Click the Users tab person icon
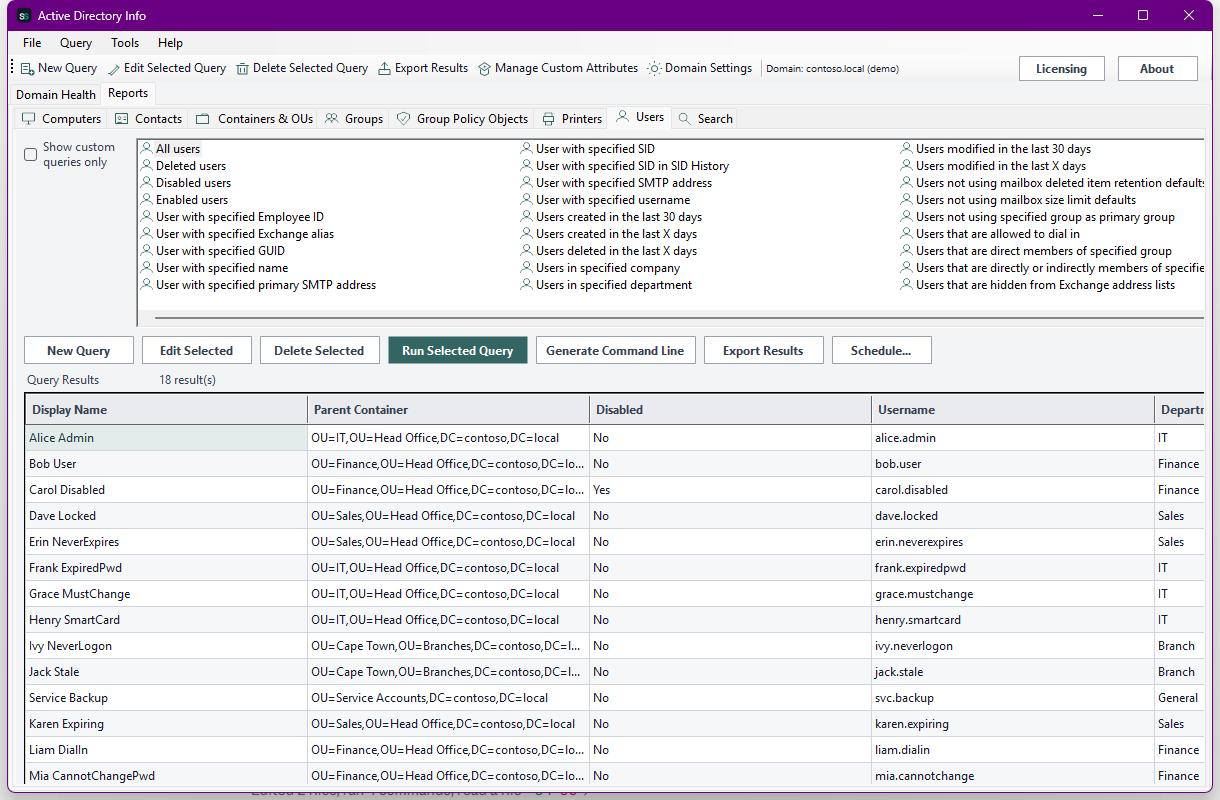 [x=623, y=117]
